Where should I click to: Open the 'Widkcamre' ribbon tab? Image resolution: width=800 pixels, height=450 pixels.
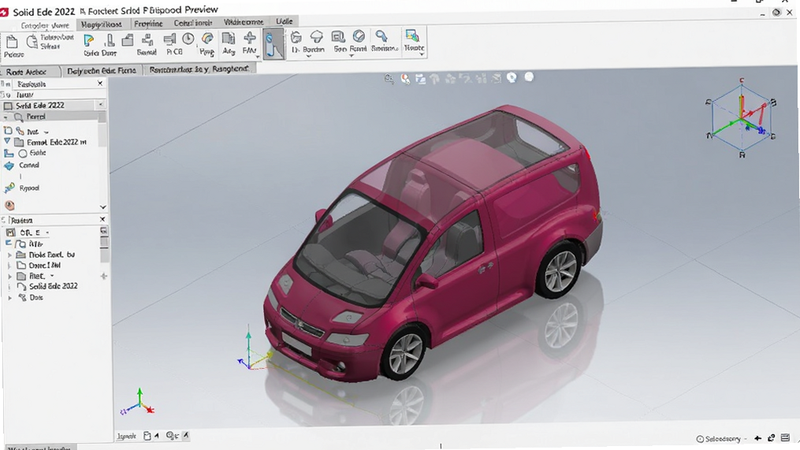click(x=243, y=22)
